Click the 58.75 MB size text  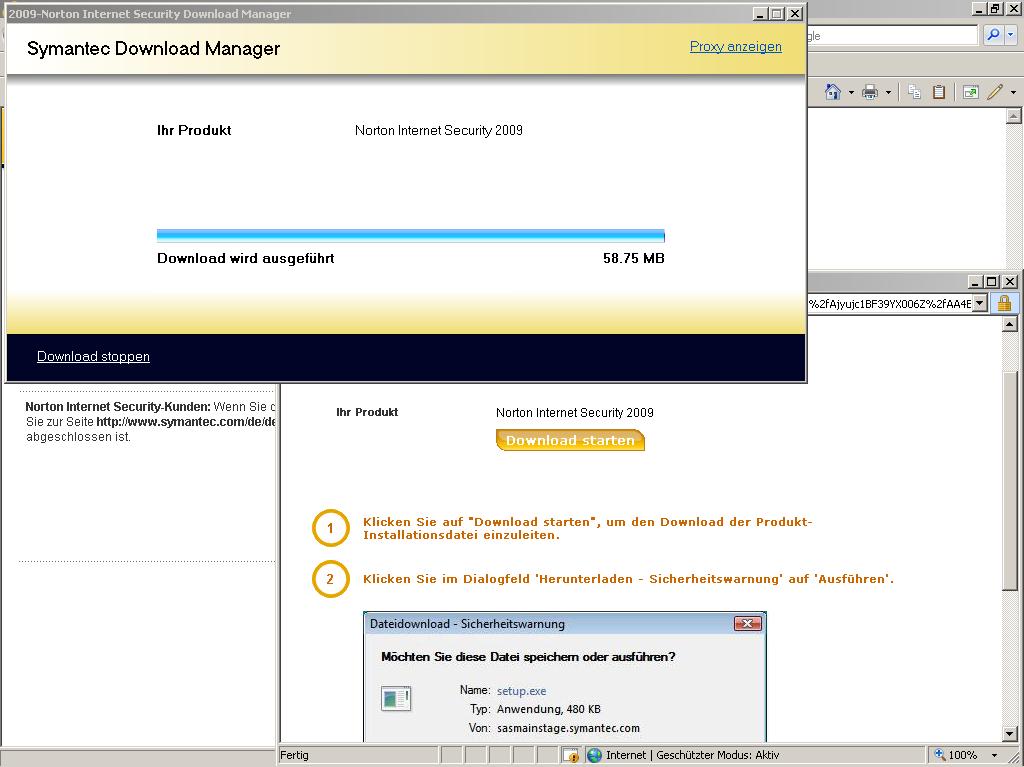633,258
